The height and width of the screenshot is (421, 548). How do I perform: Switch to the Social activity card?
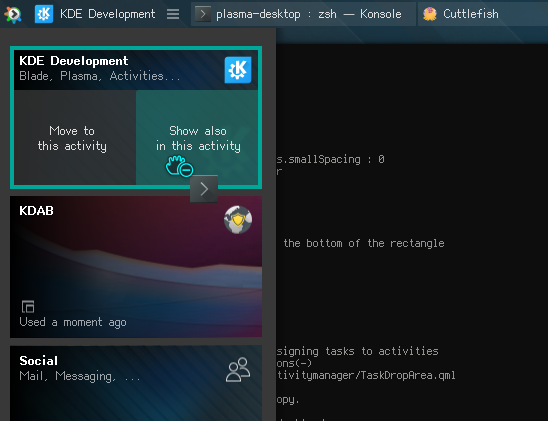[136, 383]
